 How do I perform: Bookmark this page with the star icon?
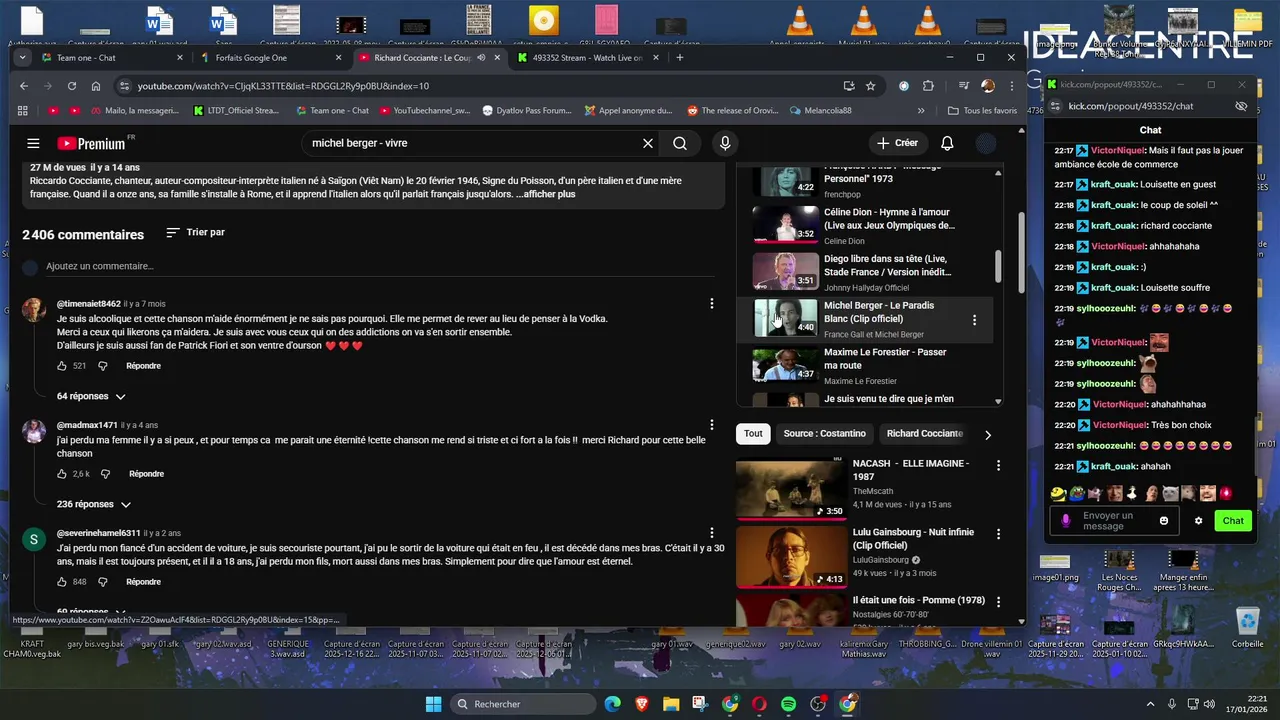click(871, 86)
